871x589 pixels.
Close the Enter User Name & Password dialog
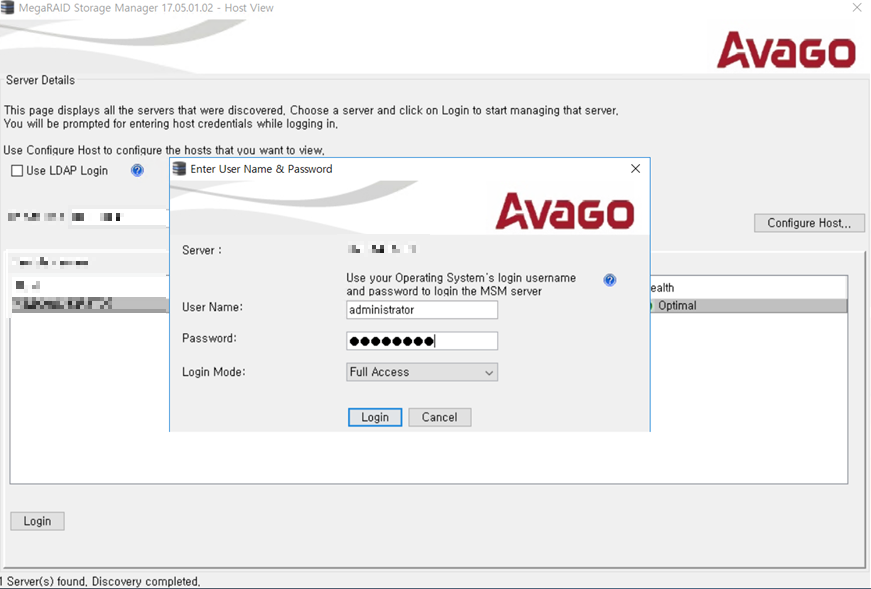(x=635, y=168)
